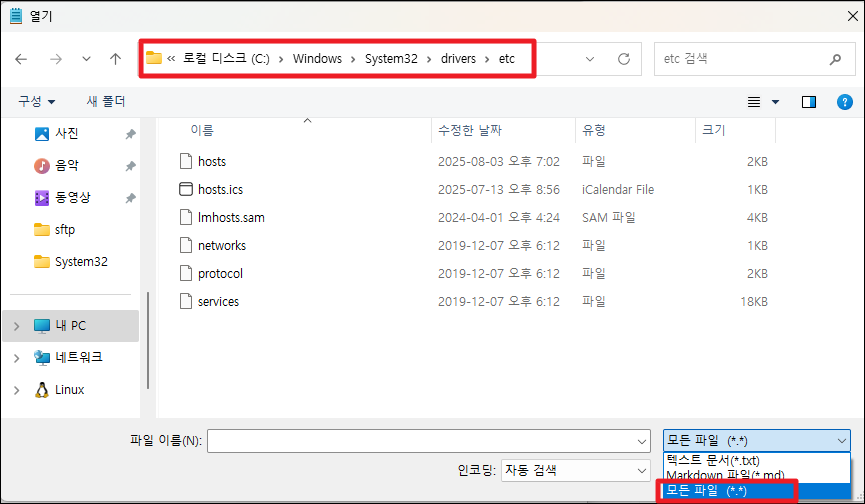The width and height of the screenshot is (865, 504).
Task: Click the pin icon beside 동영상
Action: point(130,198)
